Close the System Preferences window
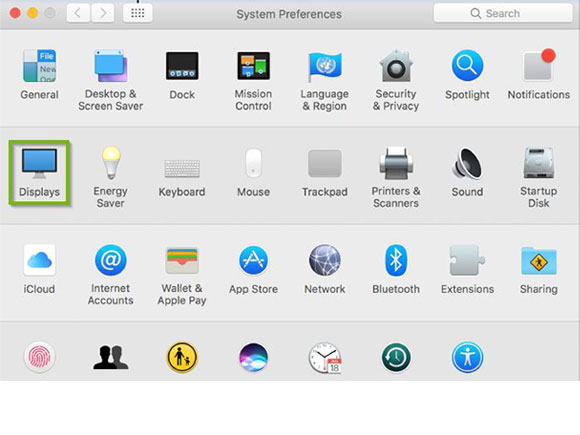 15,13
